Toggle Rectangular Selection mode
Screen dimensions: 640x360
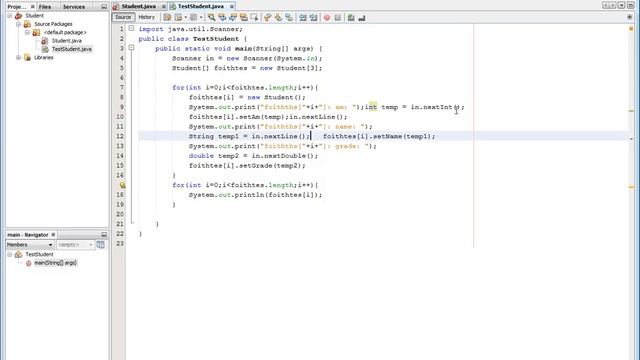(x=254, y=18)
